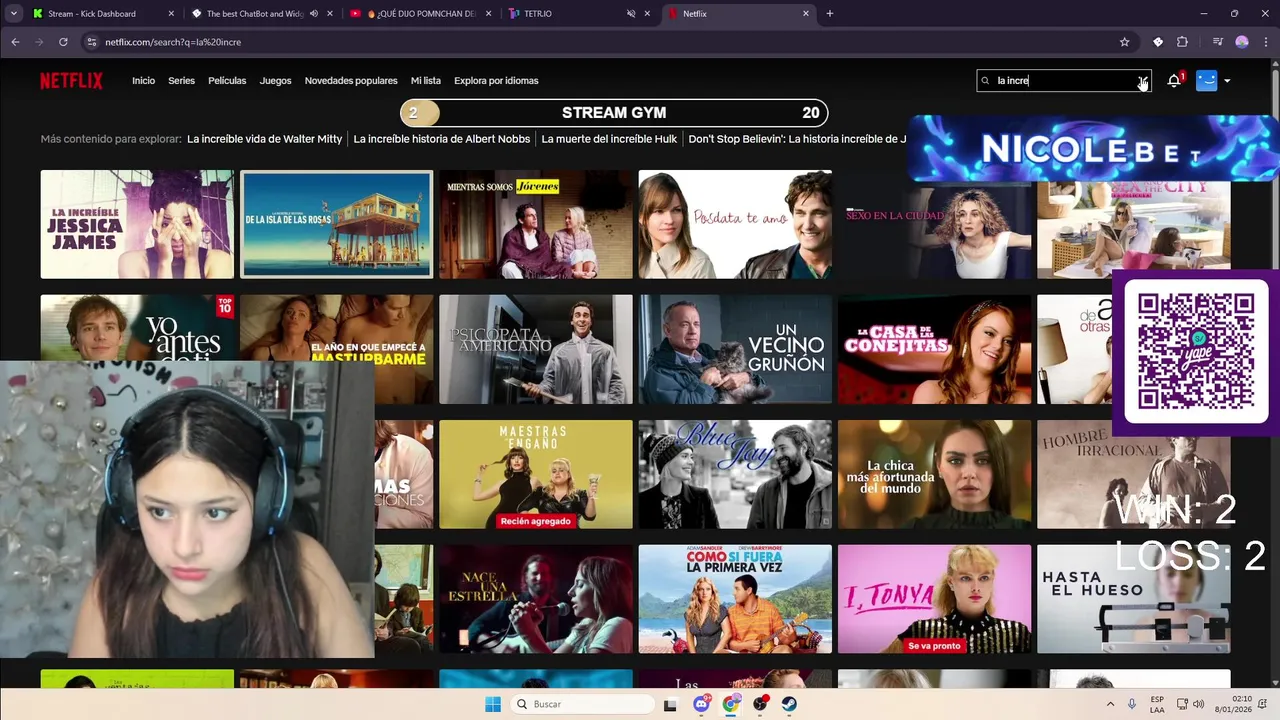Open De la isla de las rosas thumbnail
Viewport: 1280px width, 720px height.
click(x=336, y=224)
